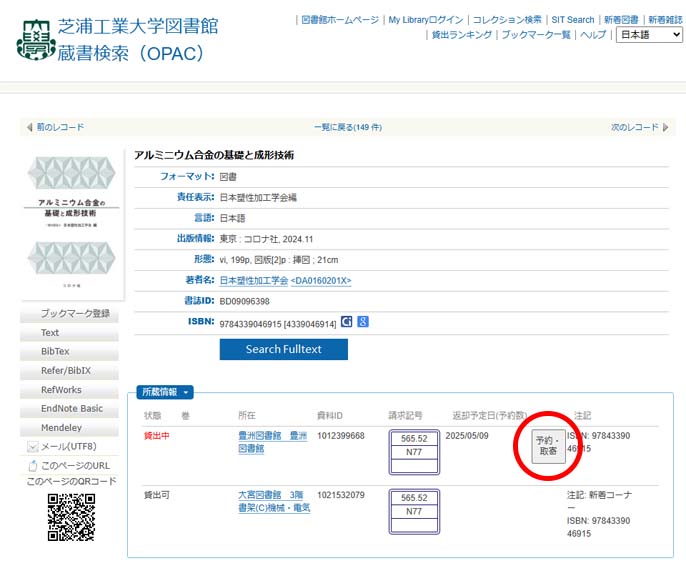
Task: Click the QR code image
Action: click(69, 518)
